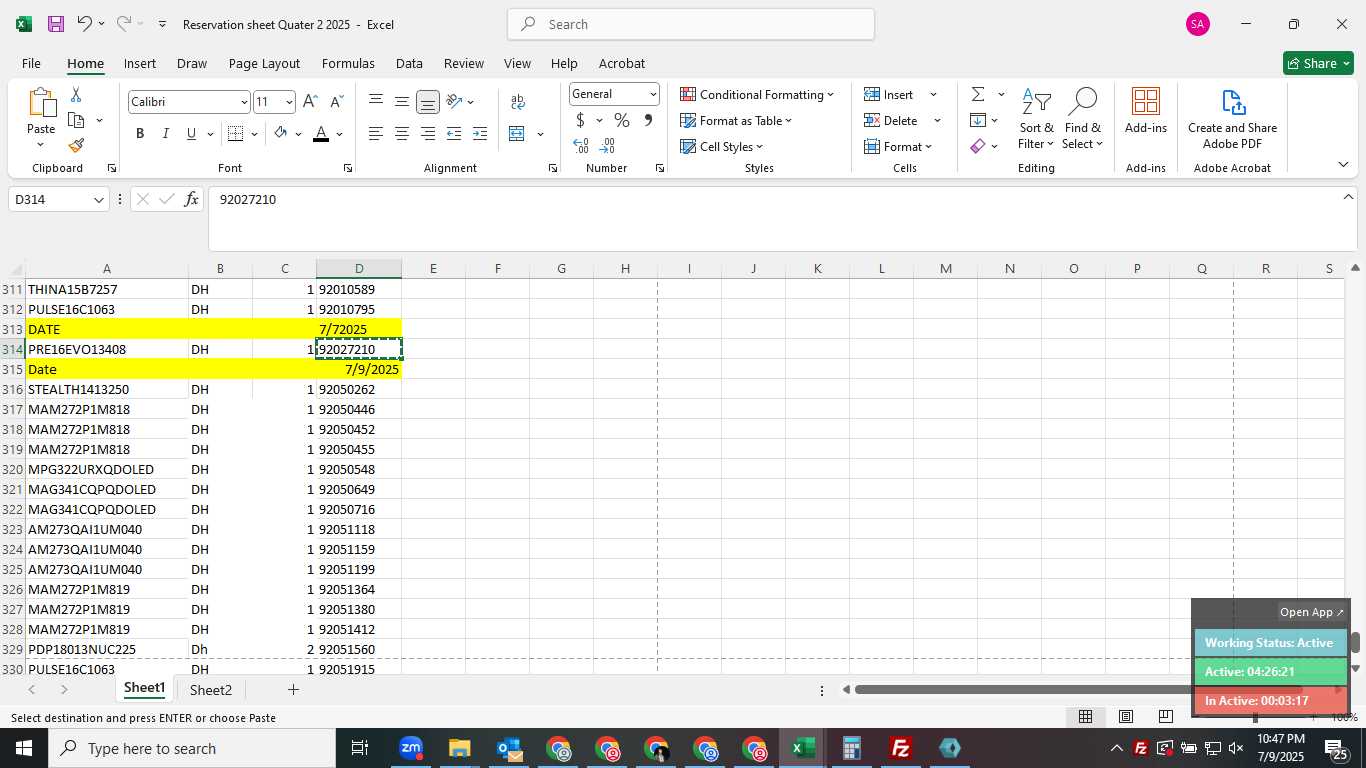
Task: Apply Percent Style format
Action: [622, 120]
